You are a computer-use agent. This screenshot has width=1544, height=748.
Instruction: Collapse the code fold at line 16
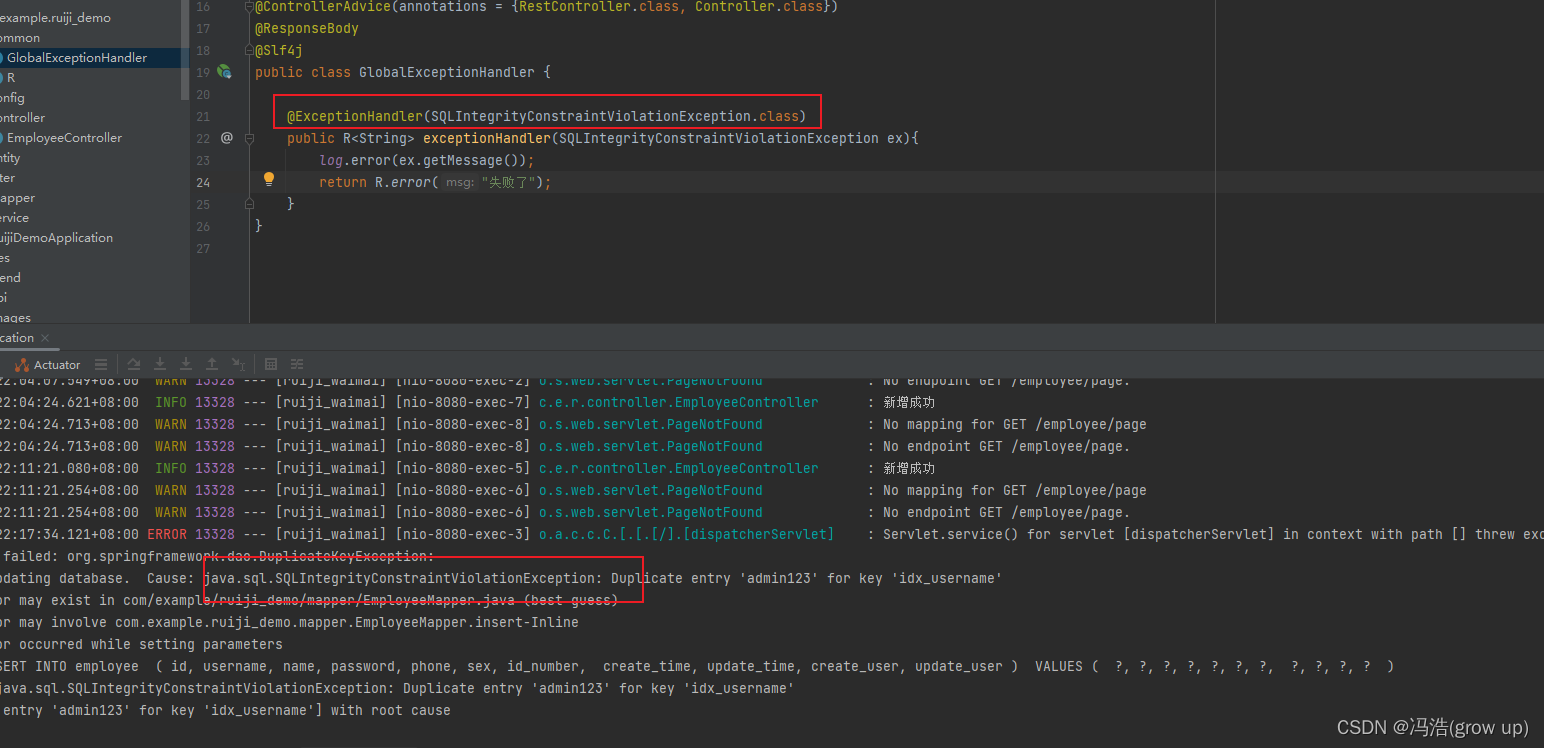pos(250,7)
